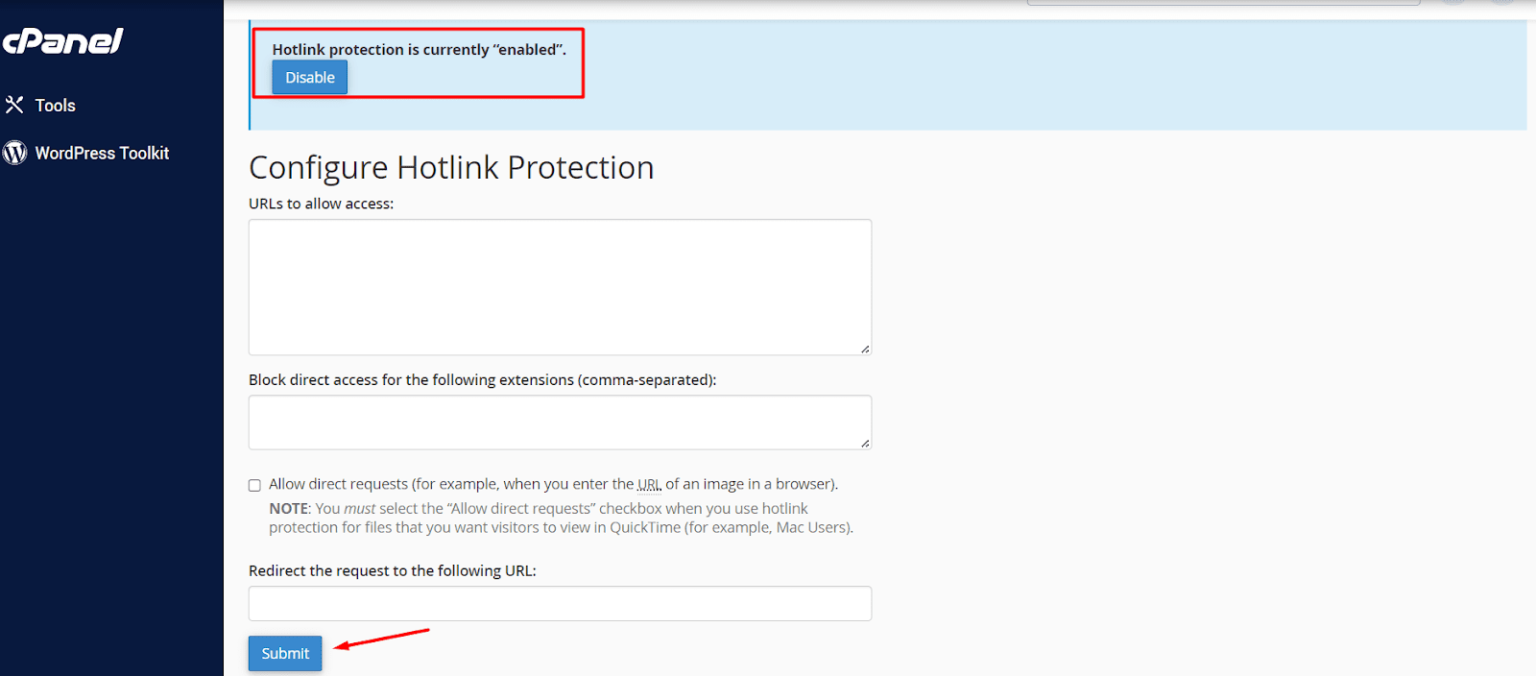Image resolution: width=1536 pixels, height=676 pixels.
Task: Click the blocked extensions input field
Action: point(559,422)
